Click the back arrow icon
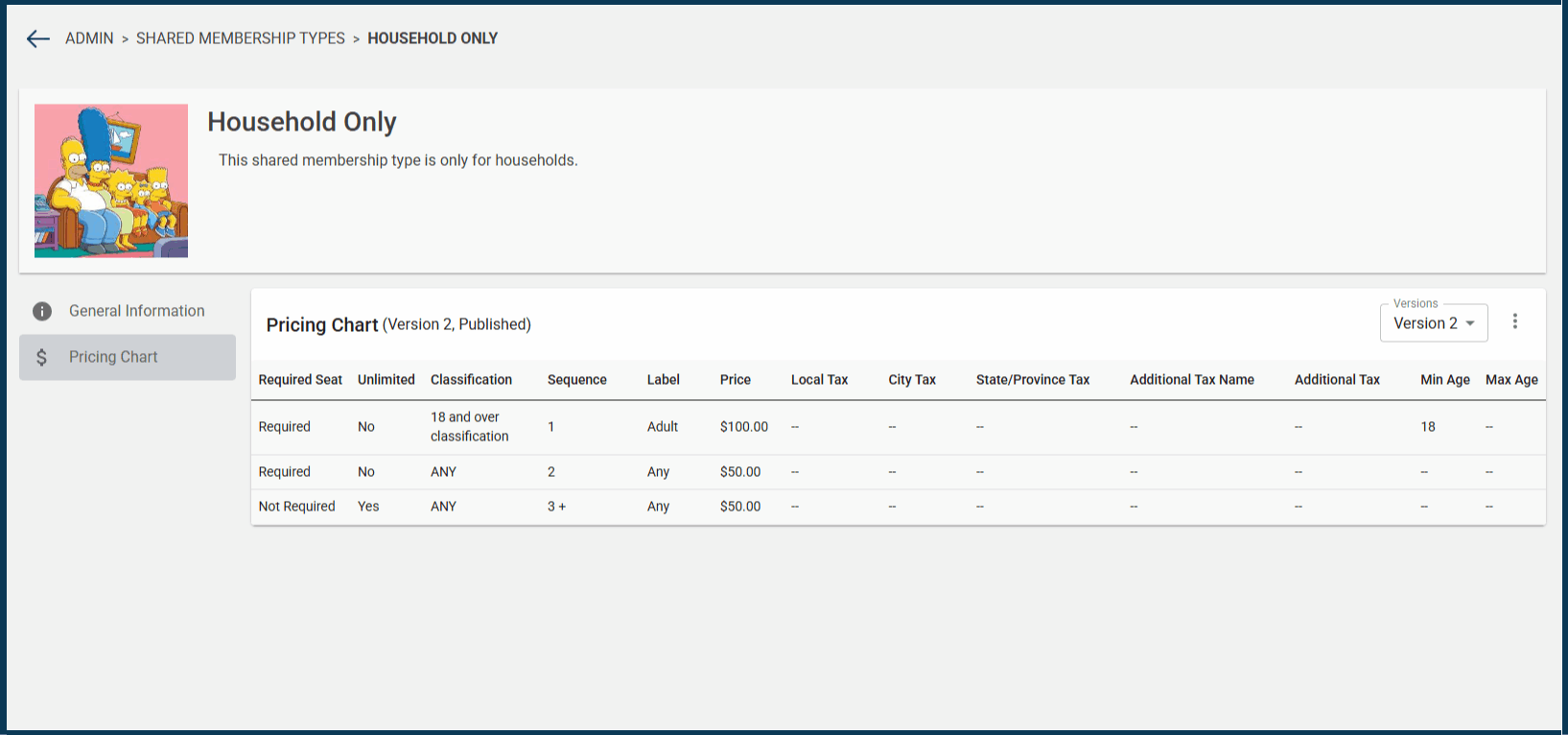The width and height of the screenshot is (1568, 735). tap(38, 38)
